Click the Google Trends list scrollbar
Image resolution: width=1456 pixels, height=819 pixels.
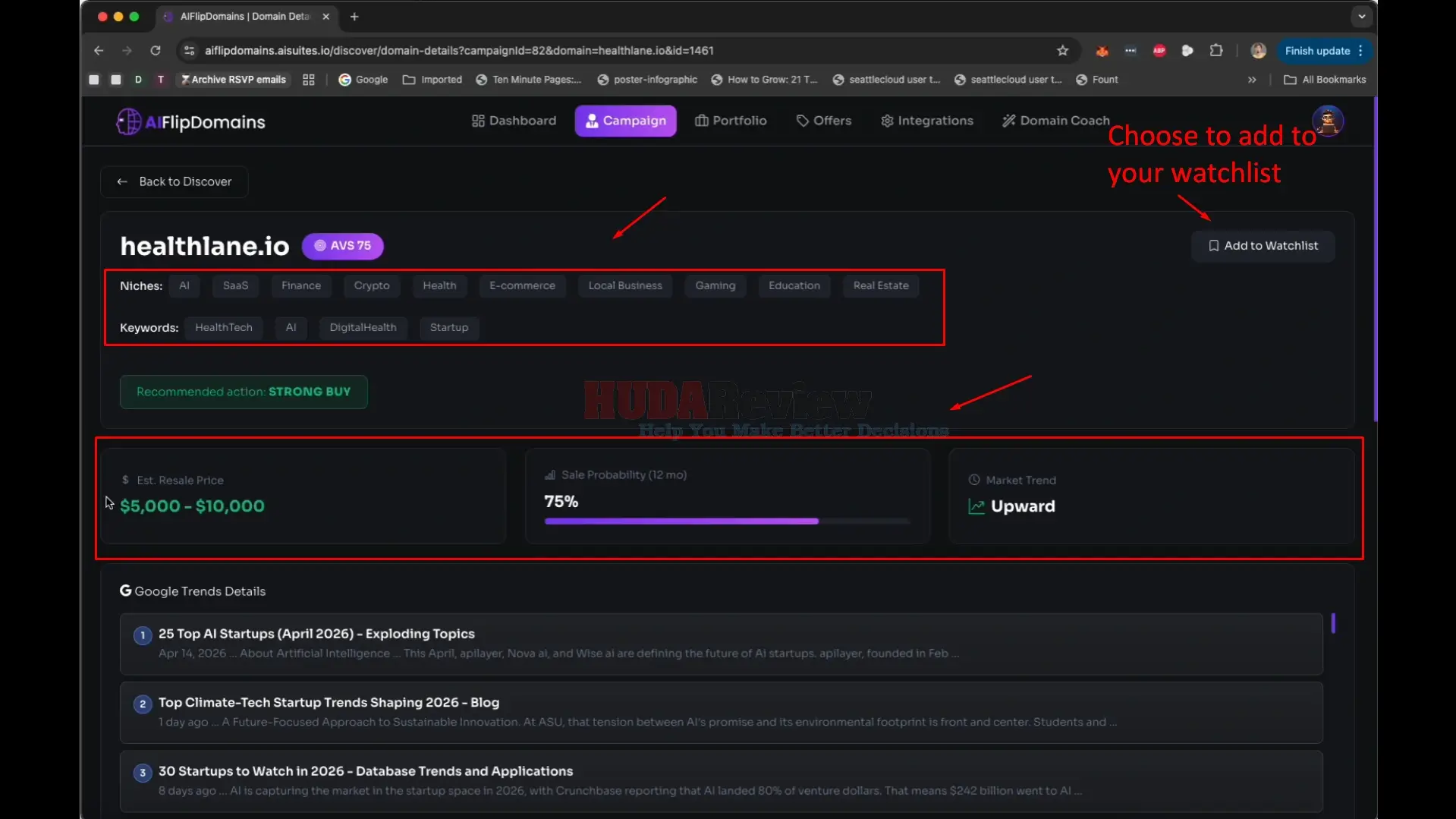[1333, 624]
